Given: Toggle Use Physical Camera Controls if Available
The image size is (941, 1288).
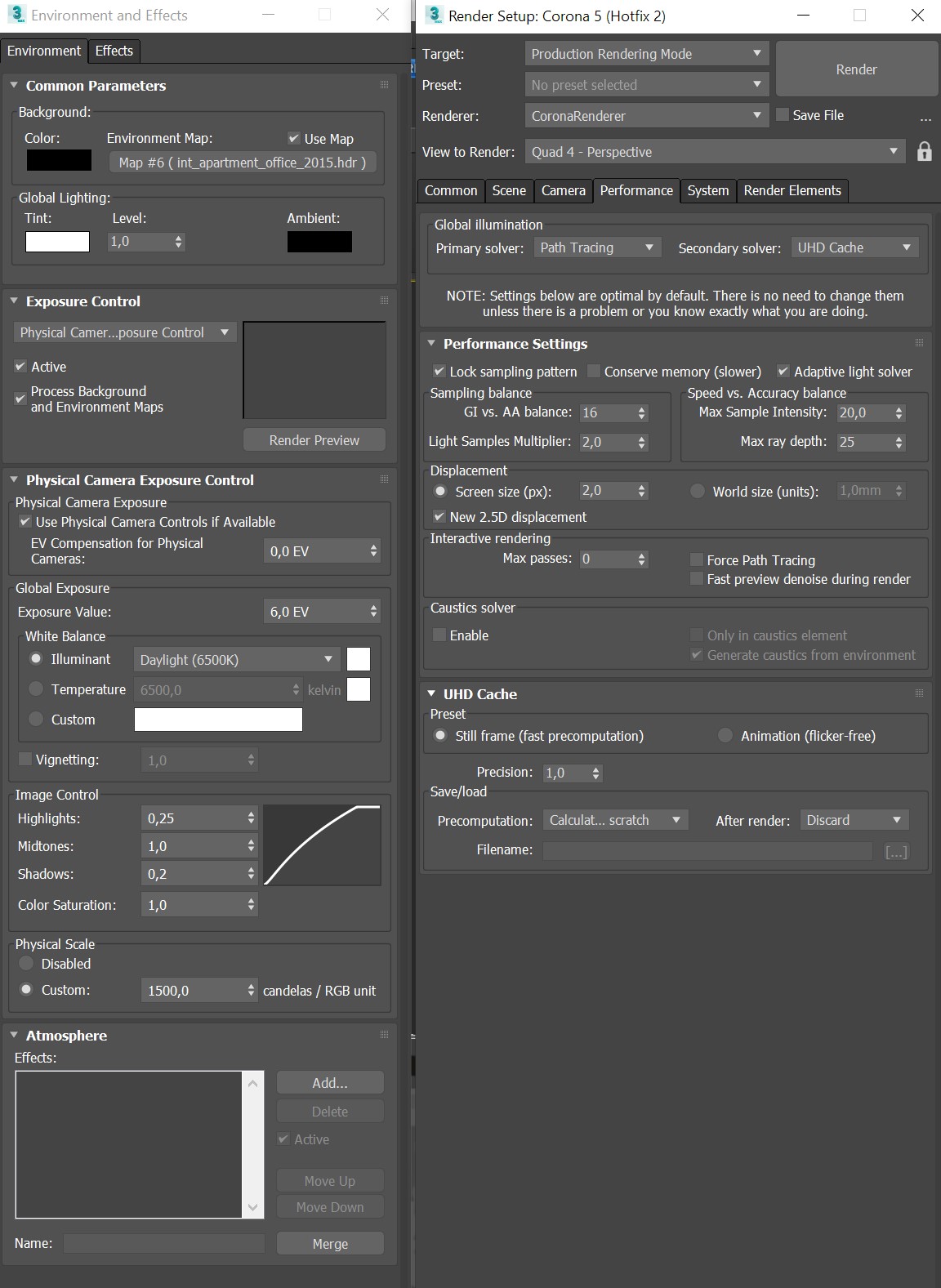Looking at the screenshot, I should click(25, 521).
